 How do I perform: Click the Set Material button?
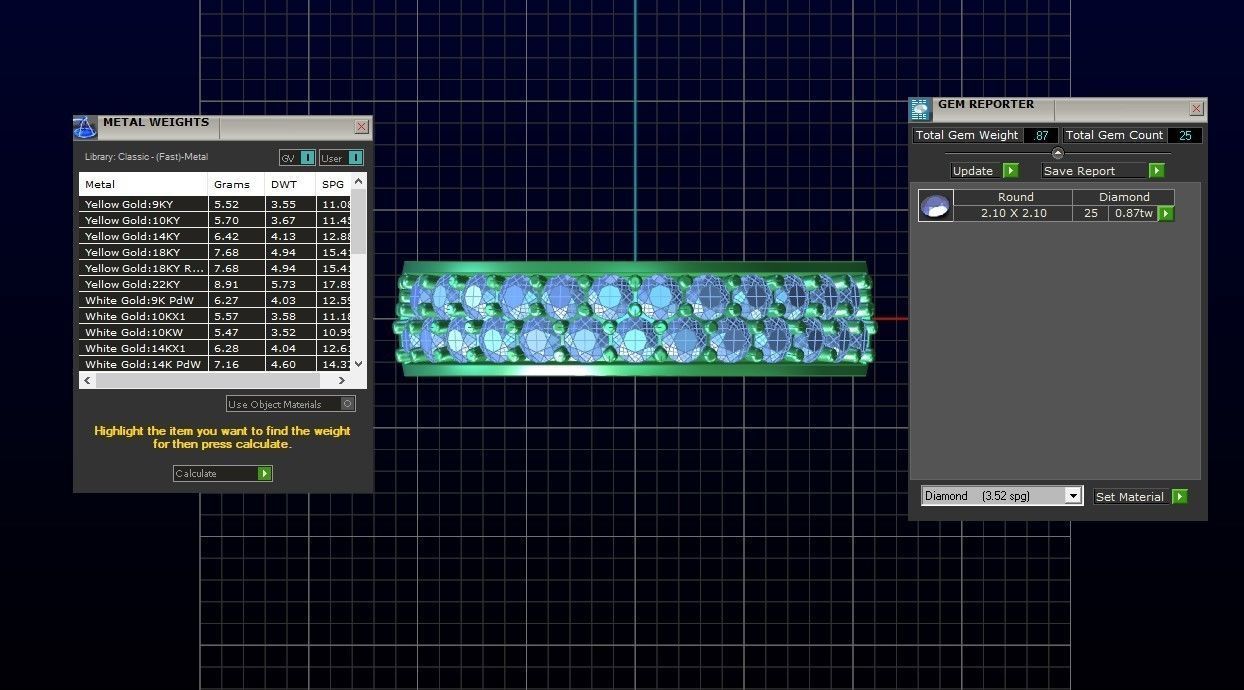click(1140, 497)
